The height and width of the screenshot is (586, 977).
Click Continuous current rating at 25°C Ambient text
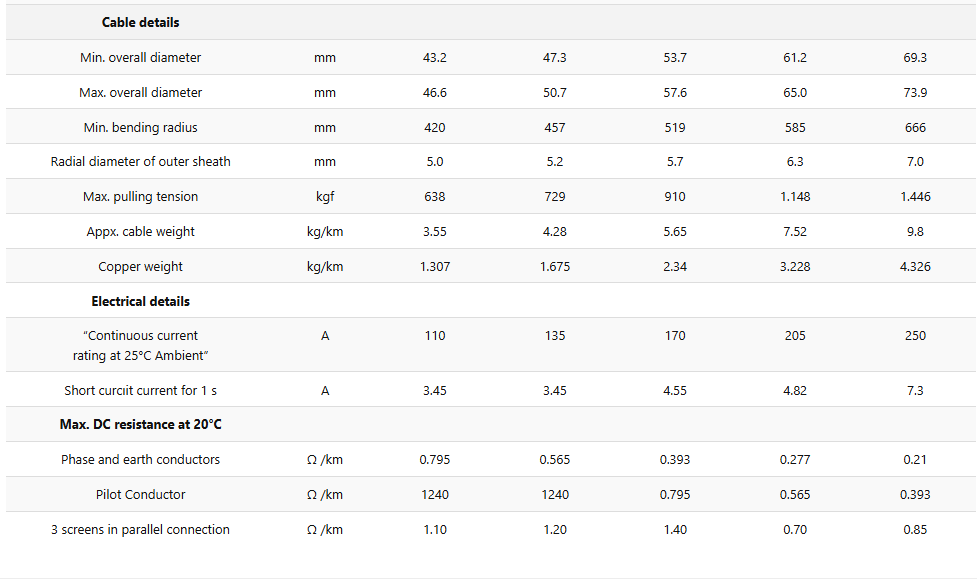(x=141, y=345)
